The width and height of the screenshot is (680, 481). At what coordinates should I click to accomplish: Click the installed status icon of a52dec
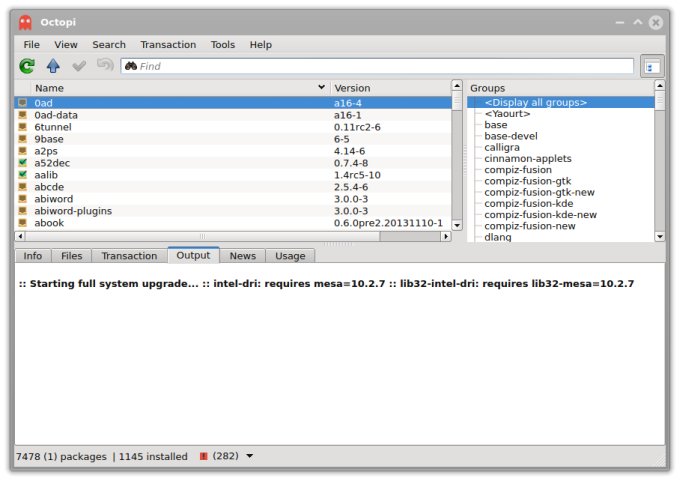pyautogui.click(x=23, y=162)
